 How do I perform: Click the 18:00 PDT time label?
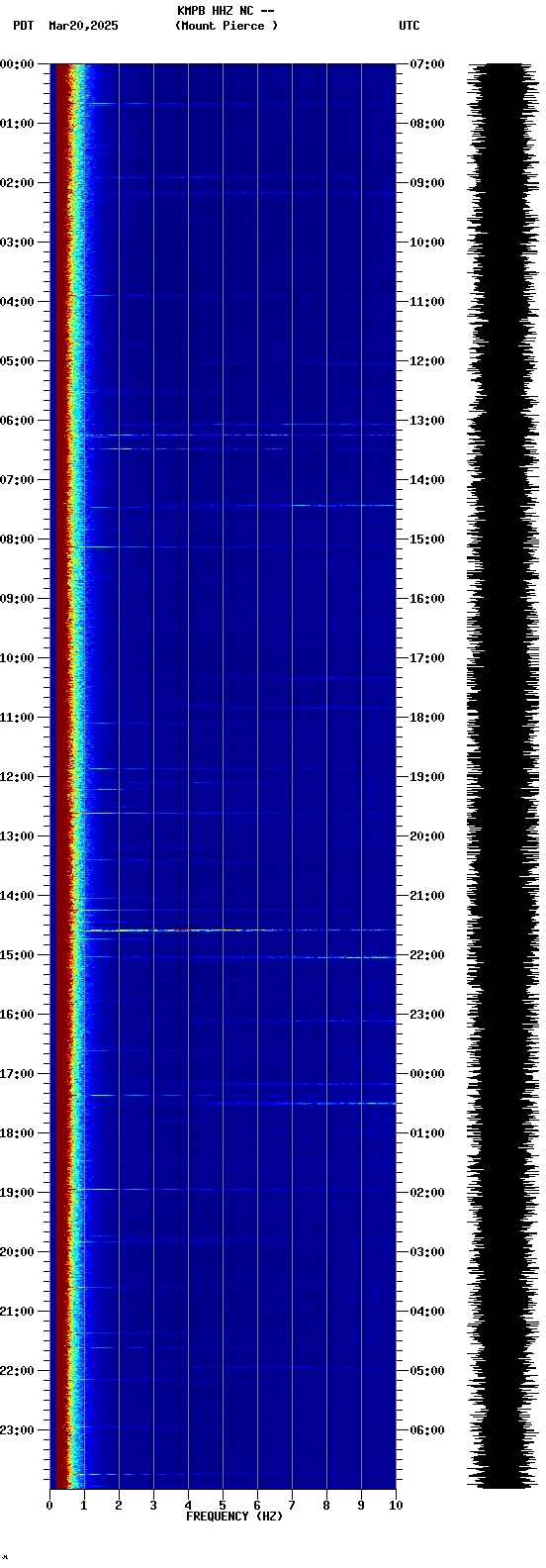(17, 1133)
